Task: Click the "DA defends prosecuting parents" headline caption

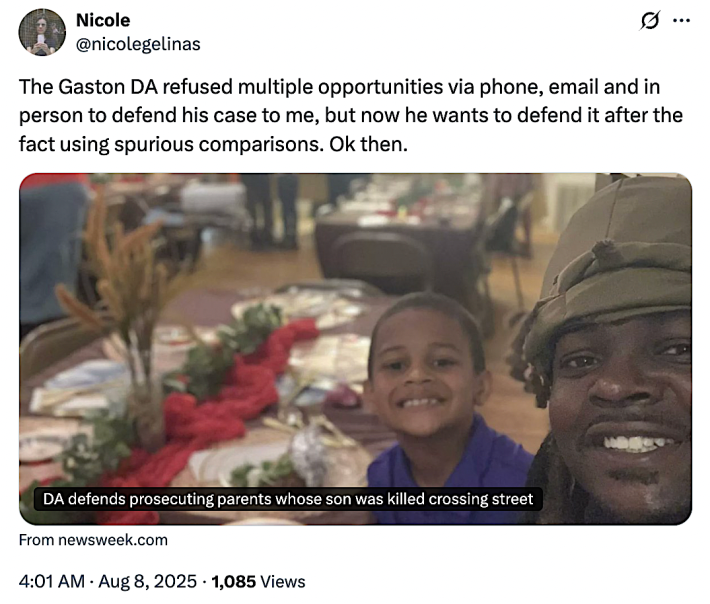Action: coord(288,498)
